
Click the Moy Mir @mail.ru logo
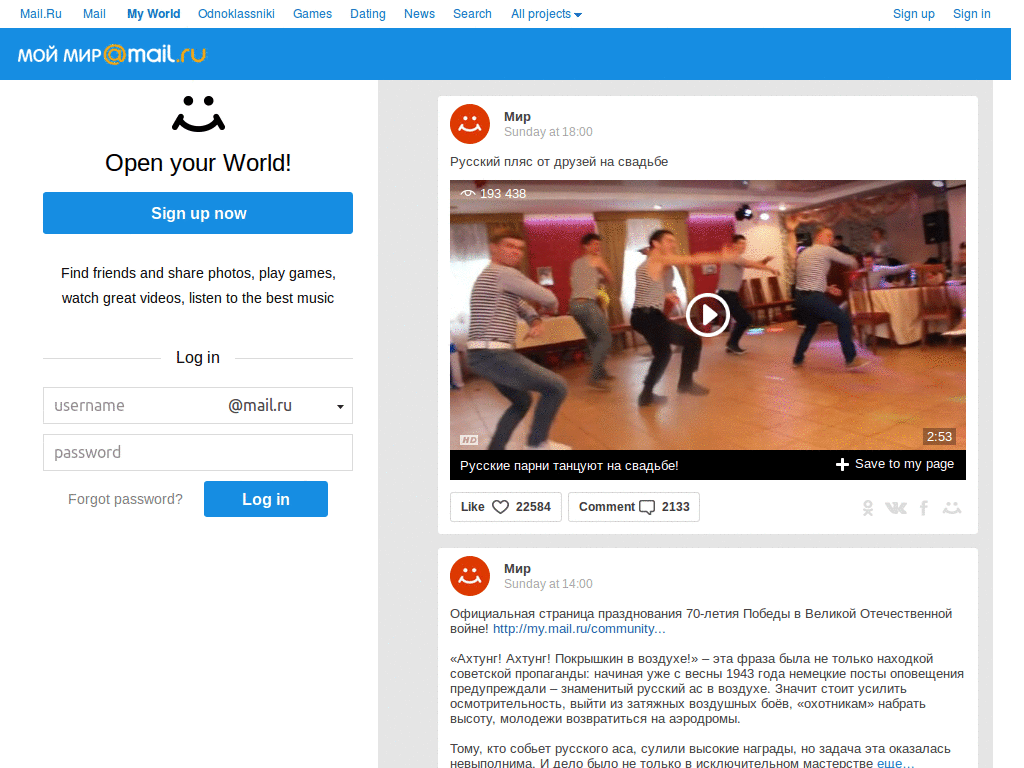click(x=112, y=54)
